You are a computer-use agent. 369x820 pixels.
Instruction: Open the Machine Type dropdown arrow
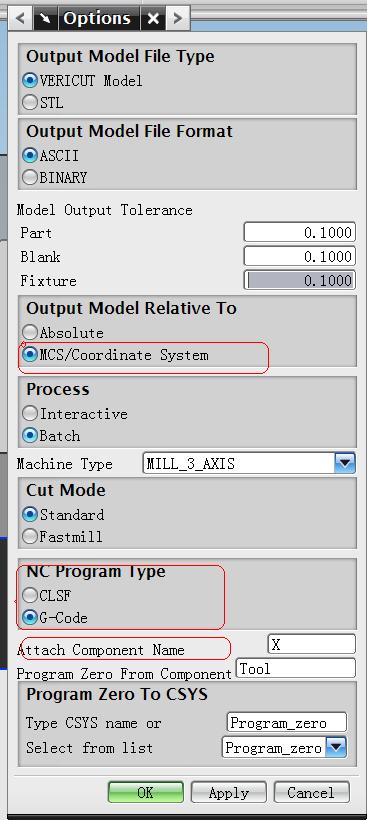344,463
